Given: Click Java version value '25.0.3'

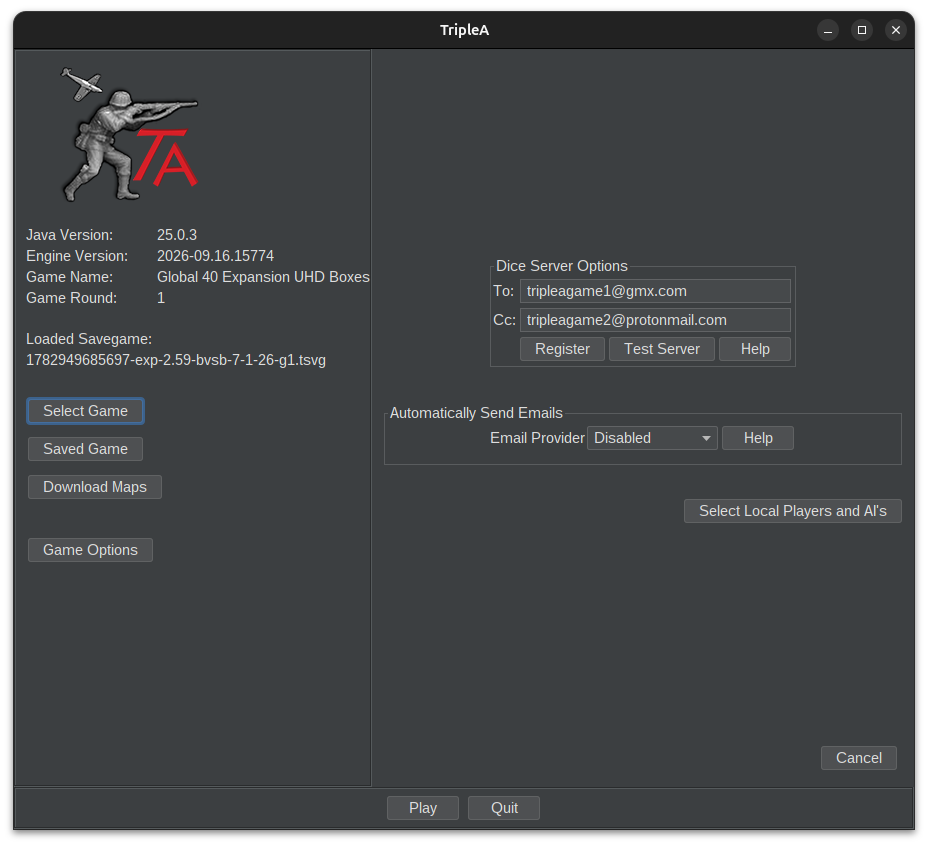Looking at the screenshot, I should 177,235.
